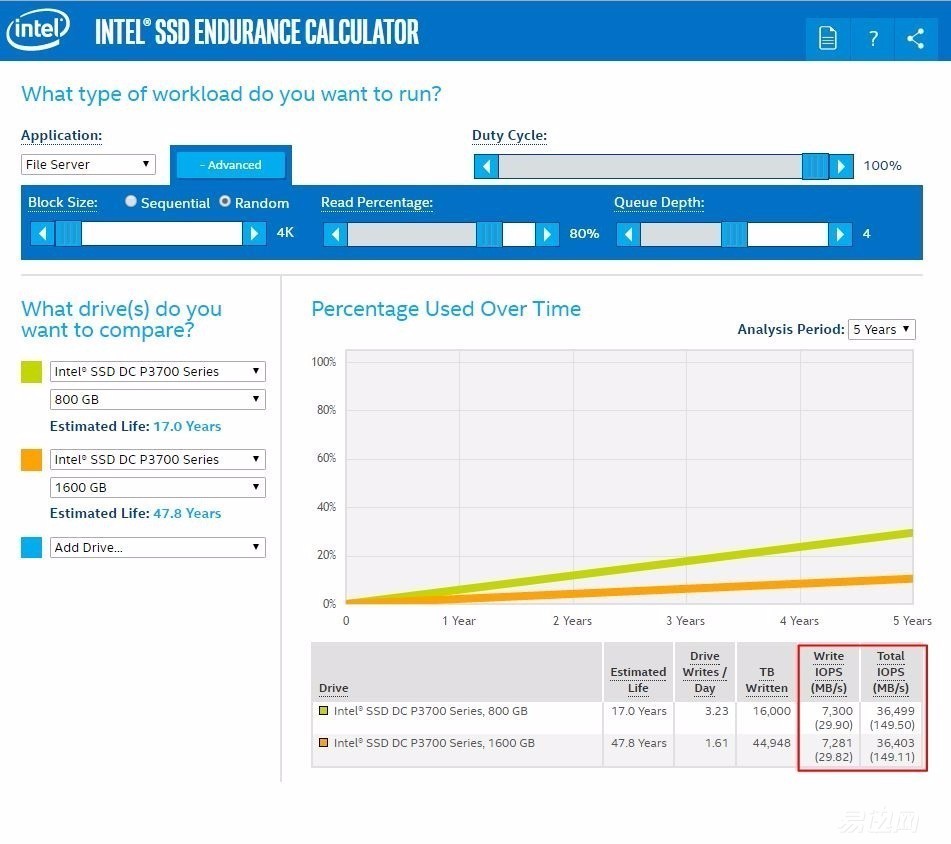The image size is (951, 844).
Task: Open the Analysis Period 5 Years dropdown
Action: 881,329
